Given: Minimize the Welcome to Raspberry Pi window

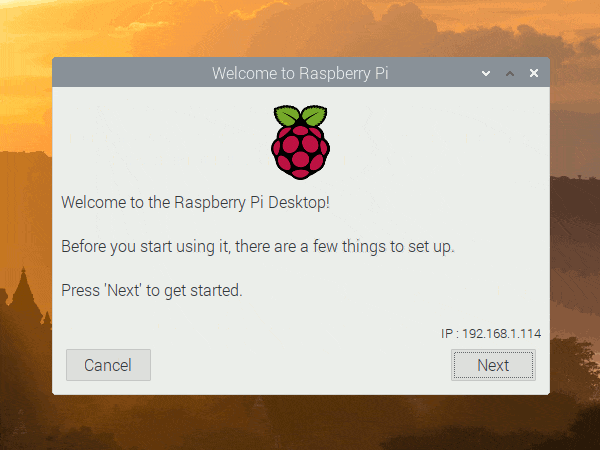Looking at the screenshot, I should [x=486, y=73].
